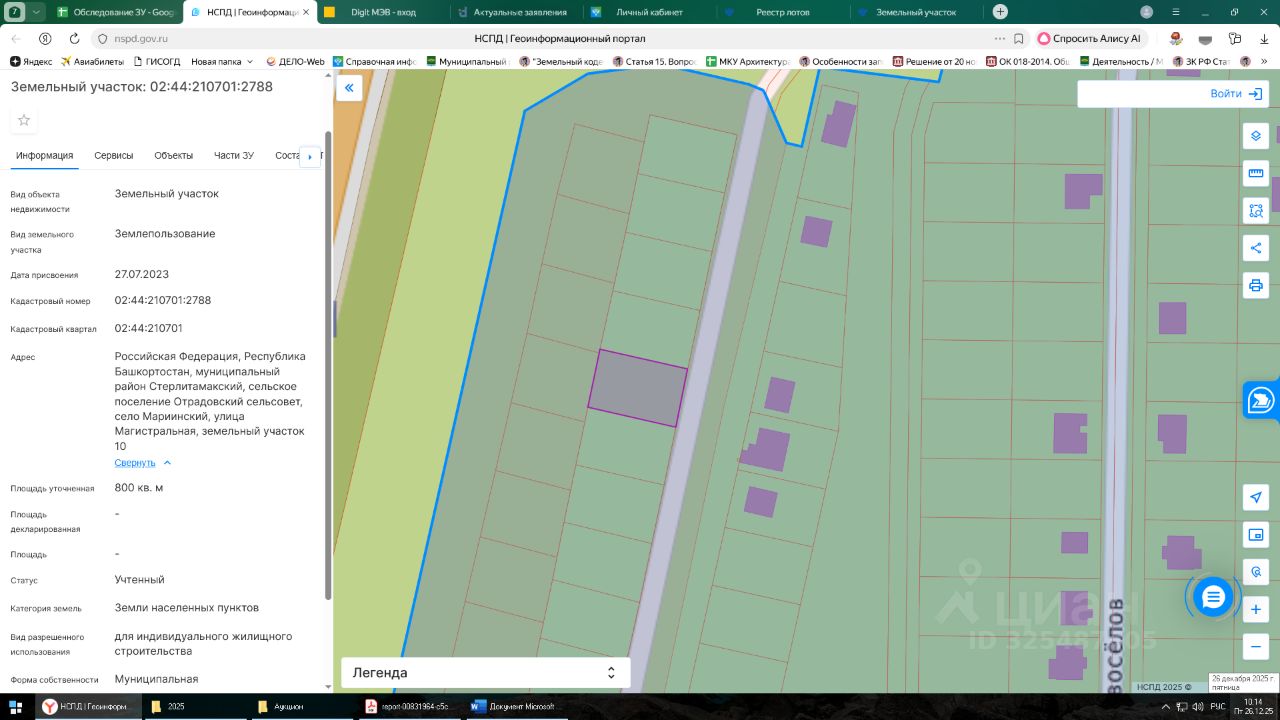Open the МКУ Архитектура bookmark
This screenshot has height=720, width=1280.
click(748, 62)
